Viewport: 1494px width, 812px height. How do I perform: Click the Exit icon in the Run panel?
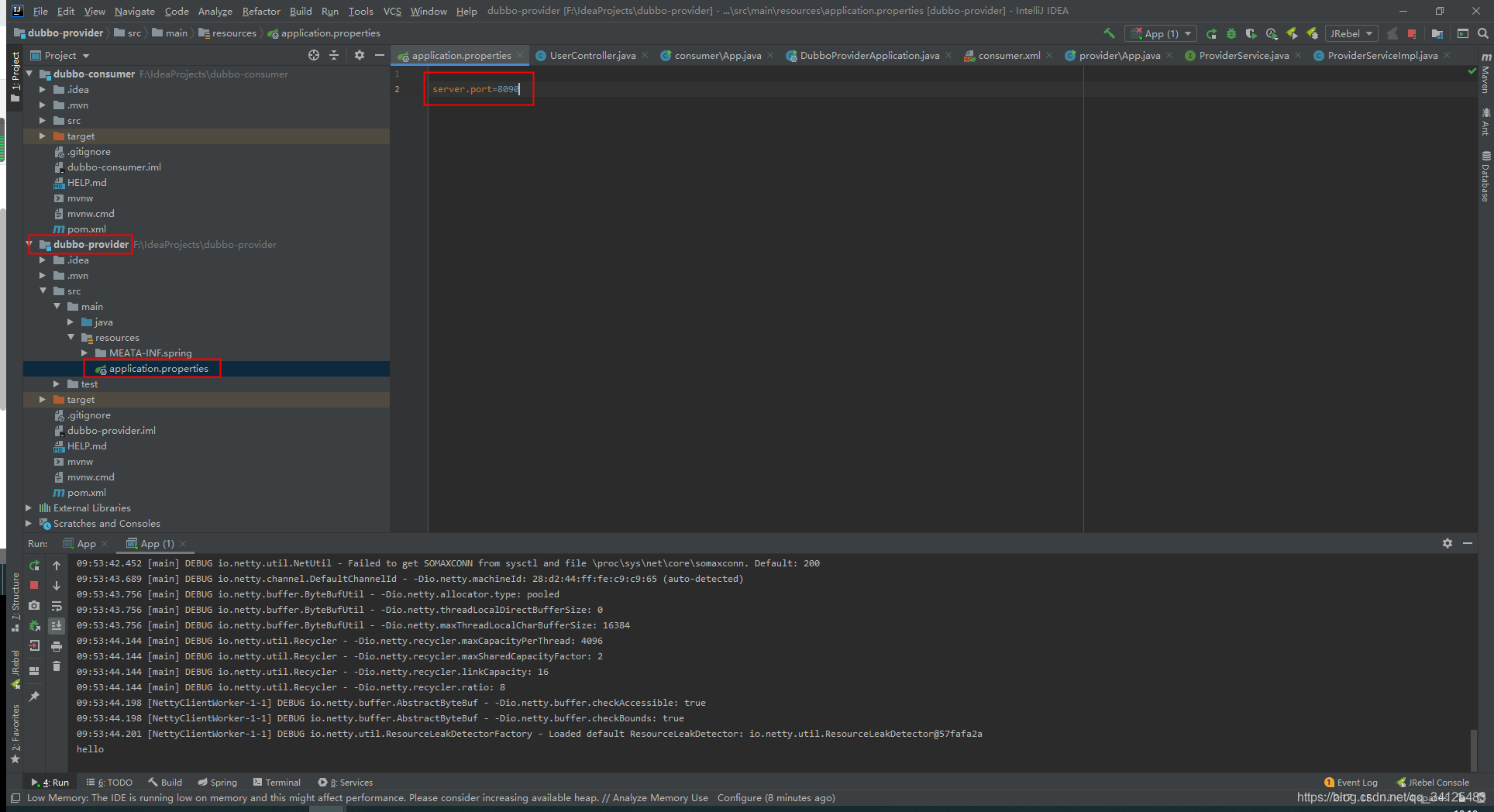pos(34,645)
